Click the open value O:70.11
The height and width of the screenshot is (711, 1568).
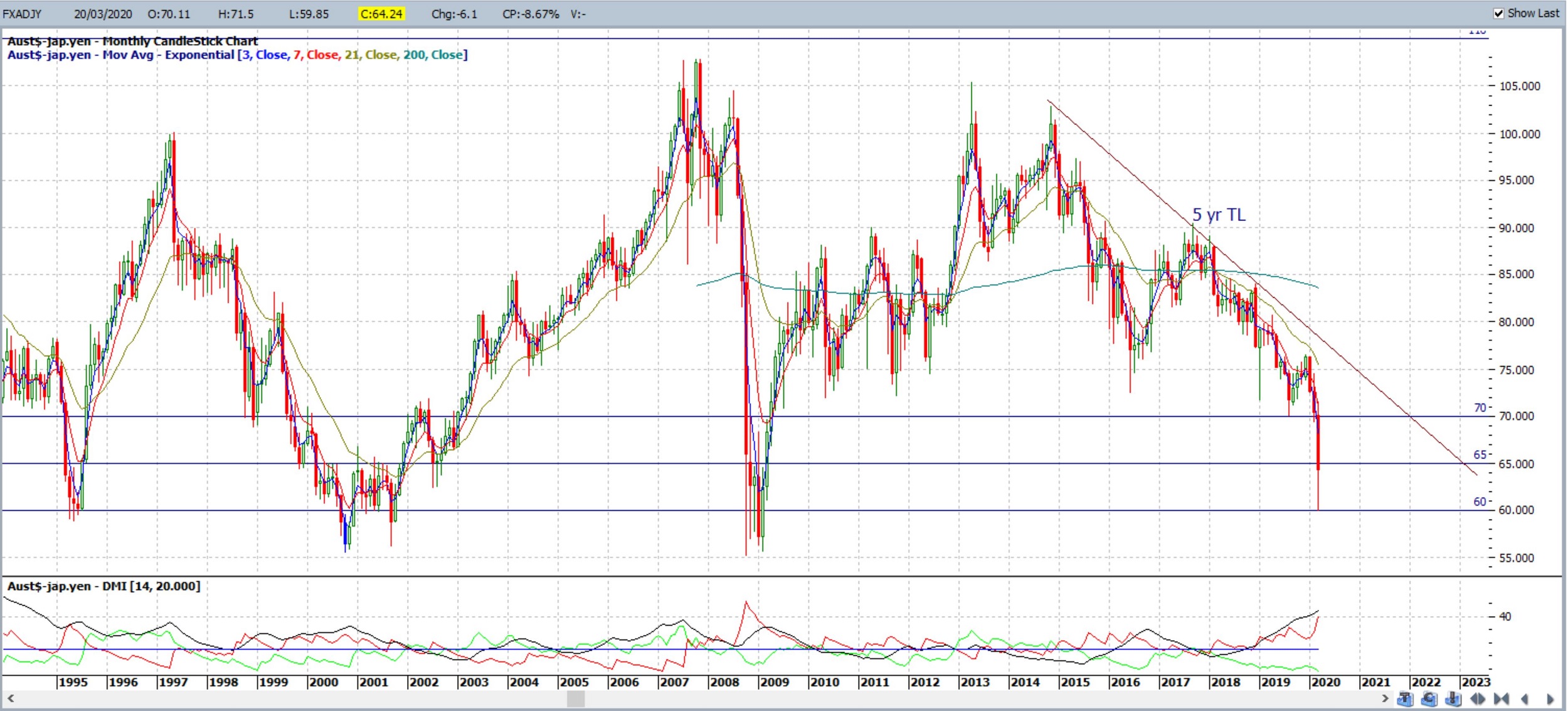coord(169,14)
